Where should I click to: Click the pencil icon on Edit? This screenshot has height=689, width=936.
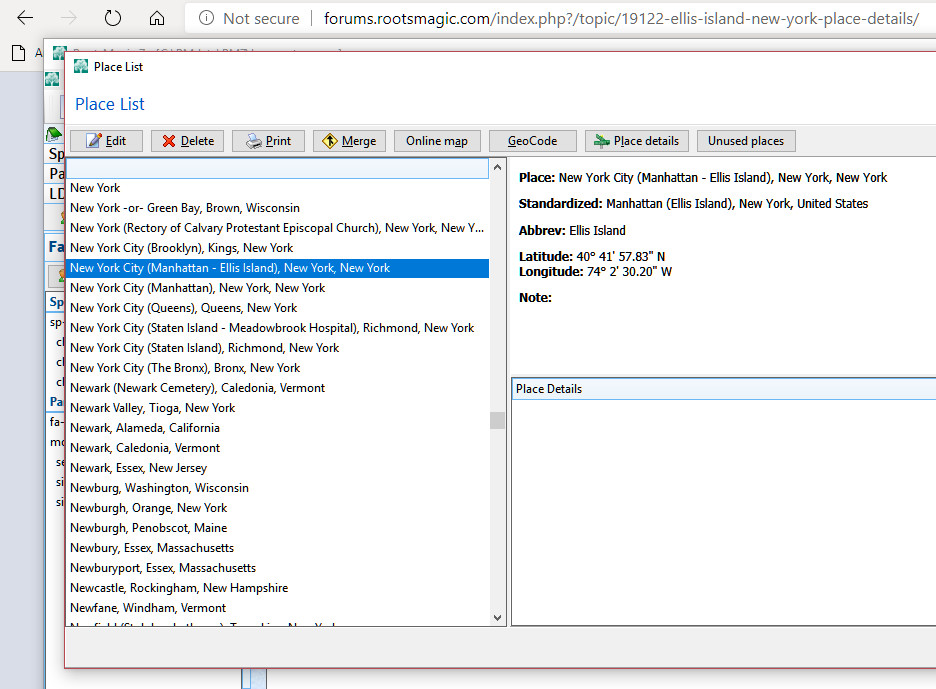(94, 141)
